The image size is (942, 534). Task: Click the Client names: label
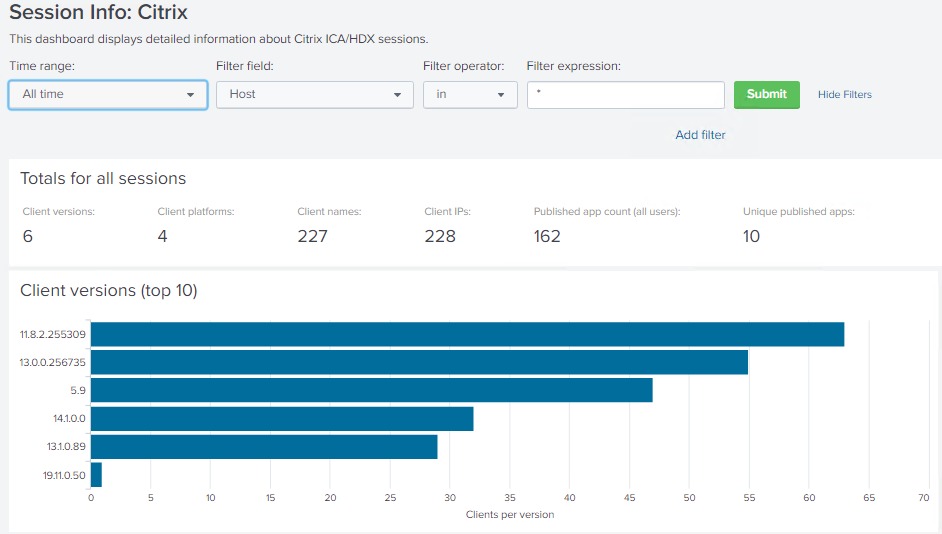click(329, 211)
